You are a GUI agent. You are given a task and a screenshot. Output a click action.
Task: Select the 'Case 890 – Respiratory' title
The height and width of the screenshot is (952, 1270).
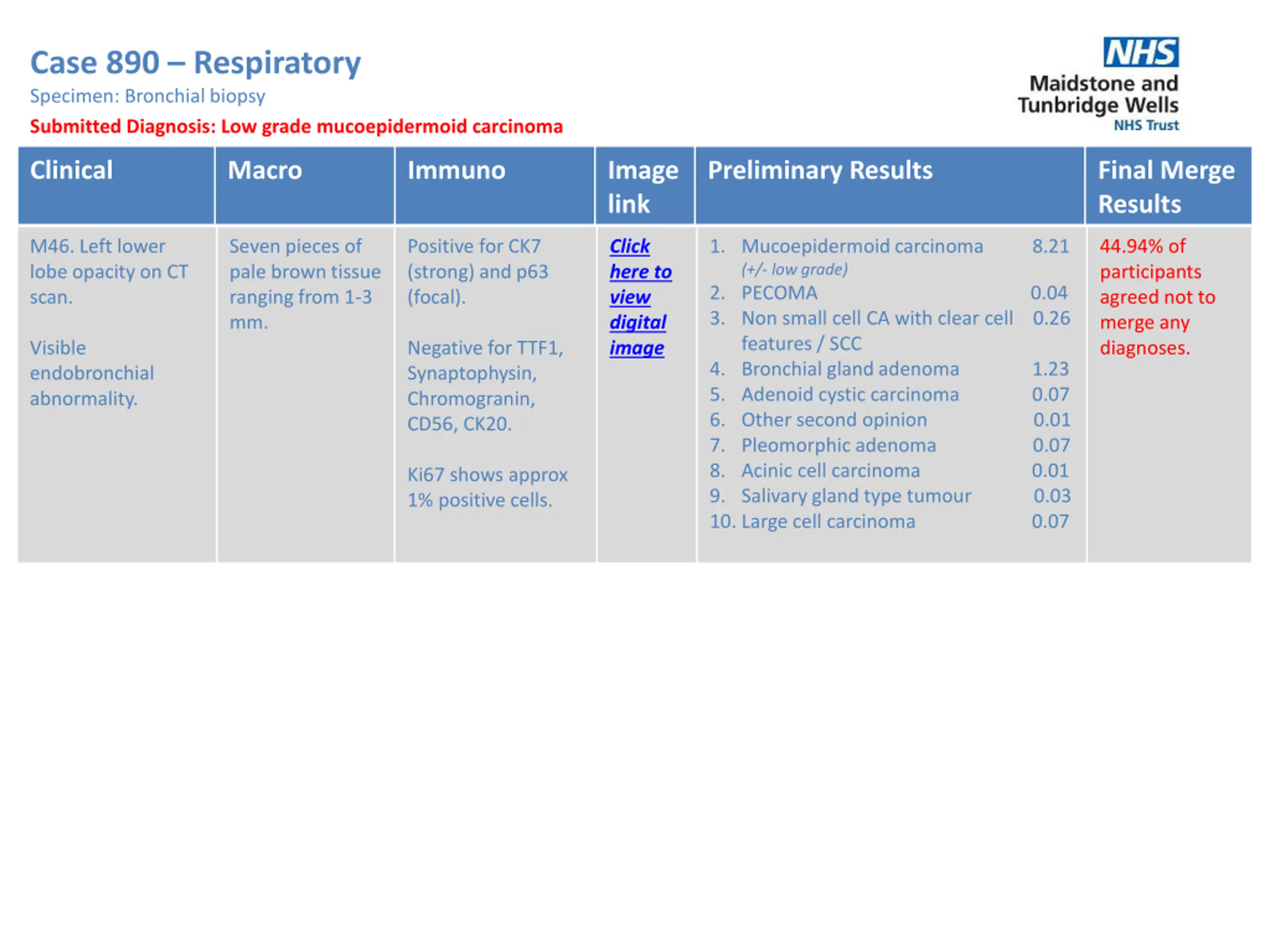click(195, 62)
